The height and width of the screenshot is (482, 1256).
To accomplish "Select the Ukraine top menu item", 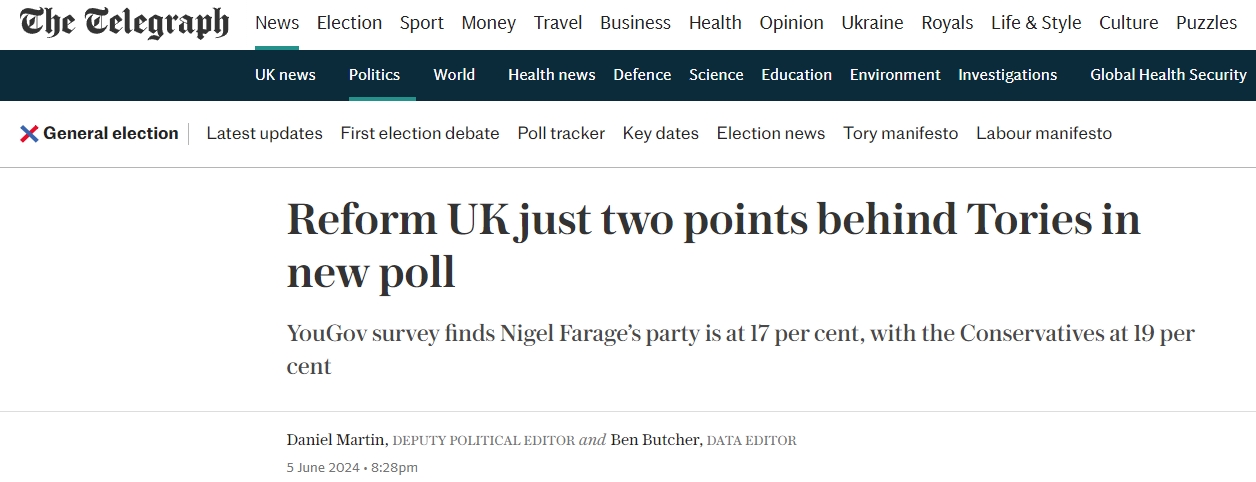I will 872,22.
